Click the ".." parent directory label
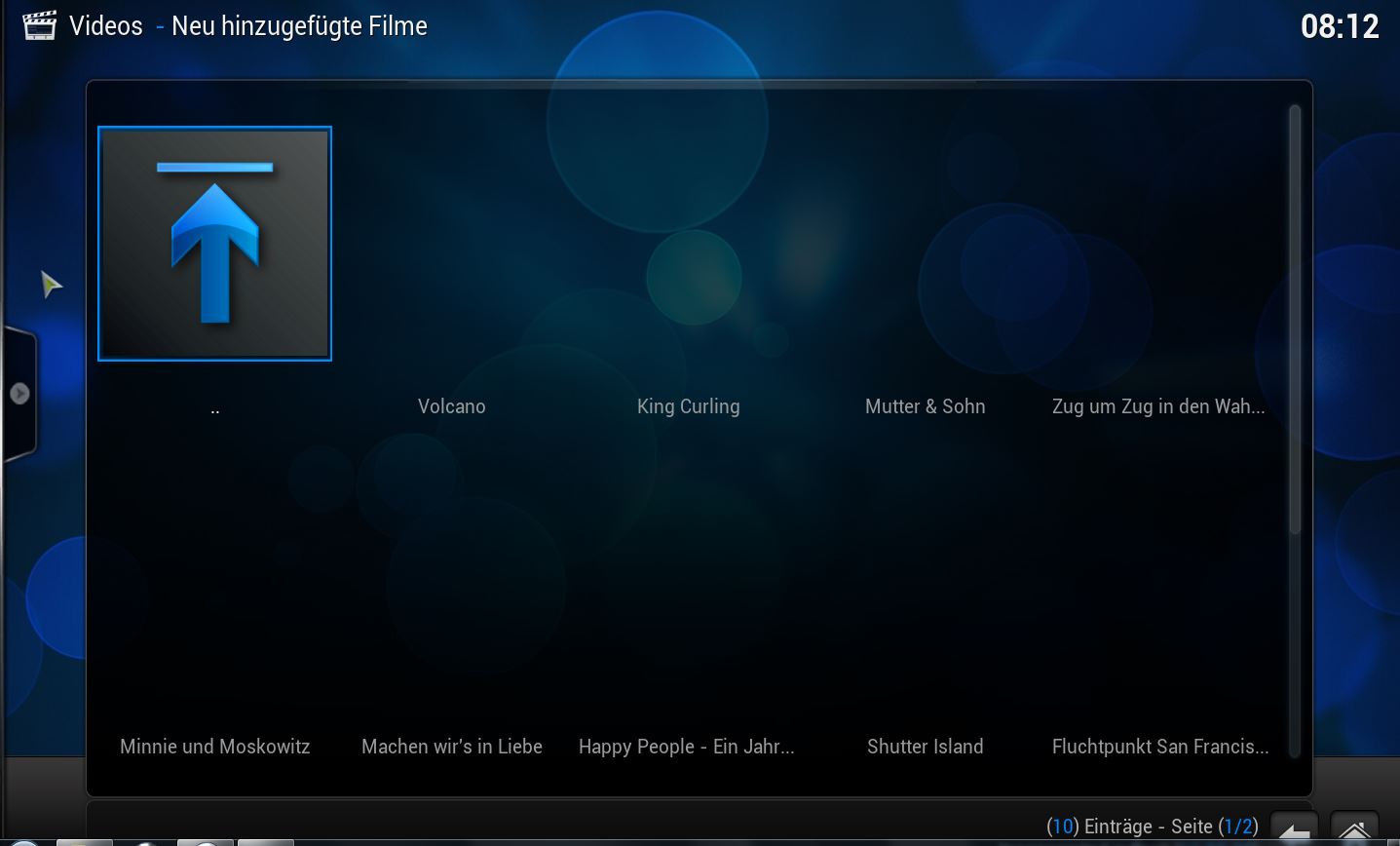The height and width of the screenshot is (846, 1400). [x=214, y=409]
